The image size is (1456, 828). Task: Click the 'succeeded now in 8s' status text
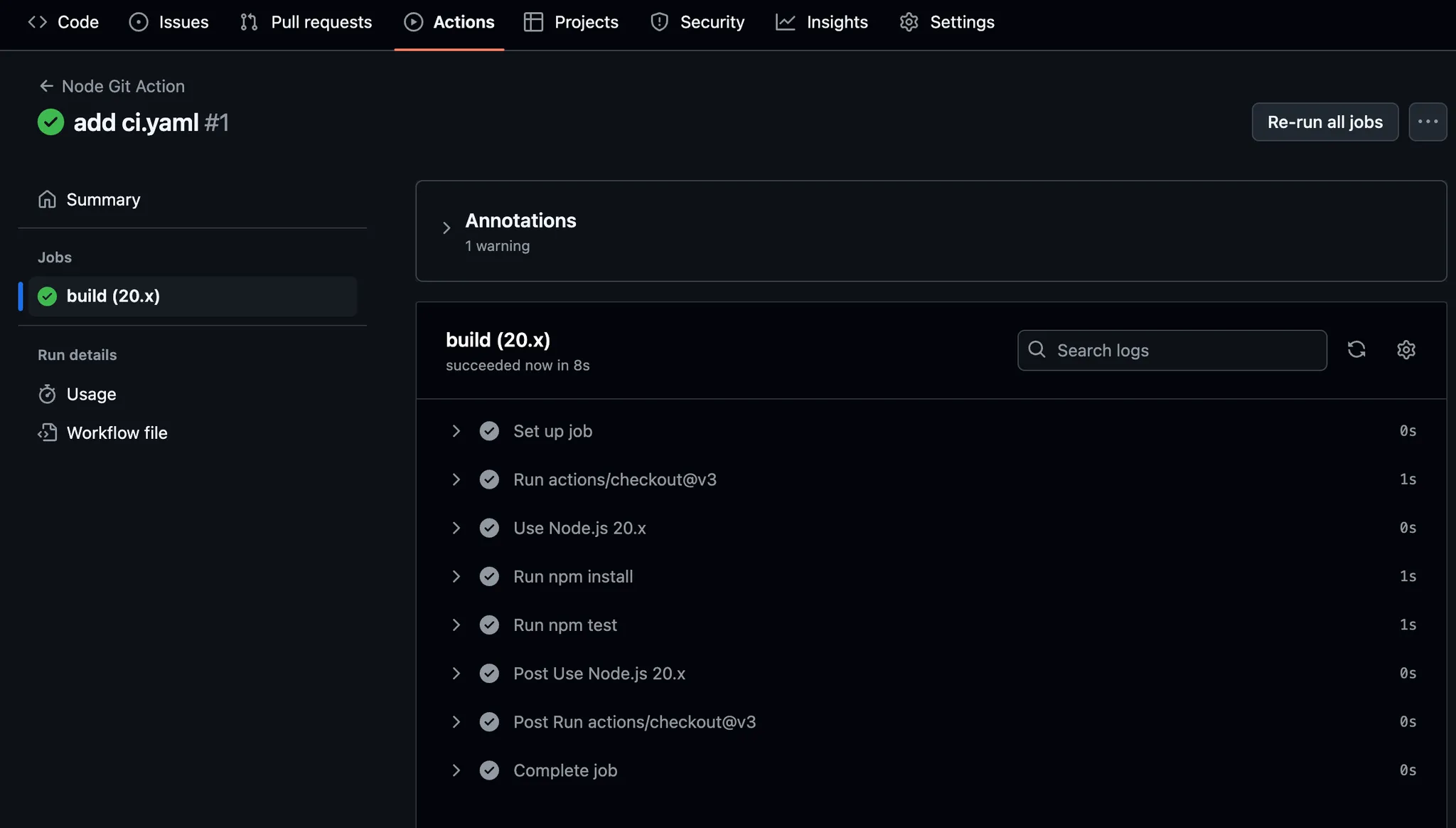coord(518,366)
